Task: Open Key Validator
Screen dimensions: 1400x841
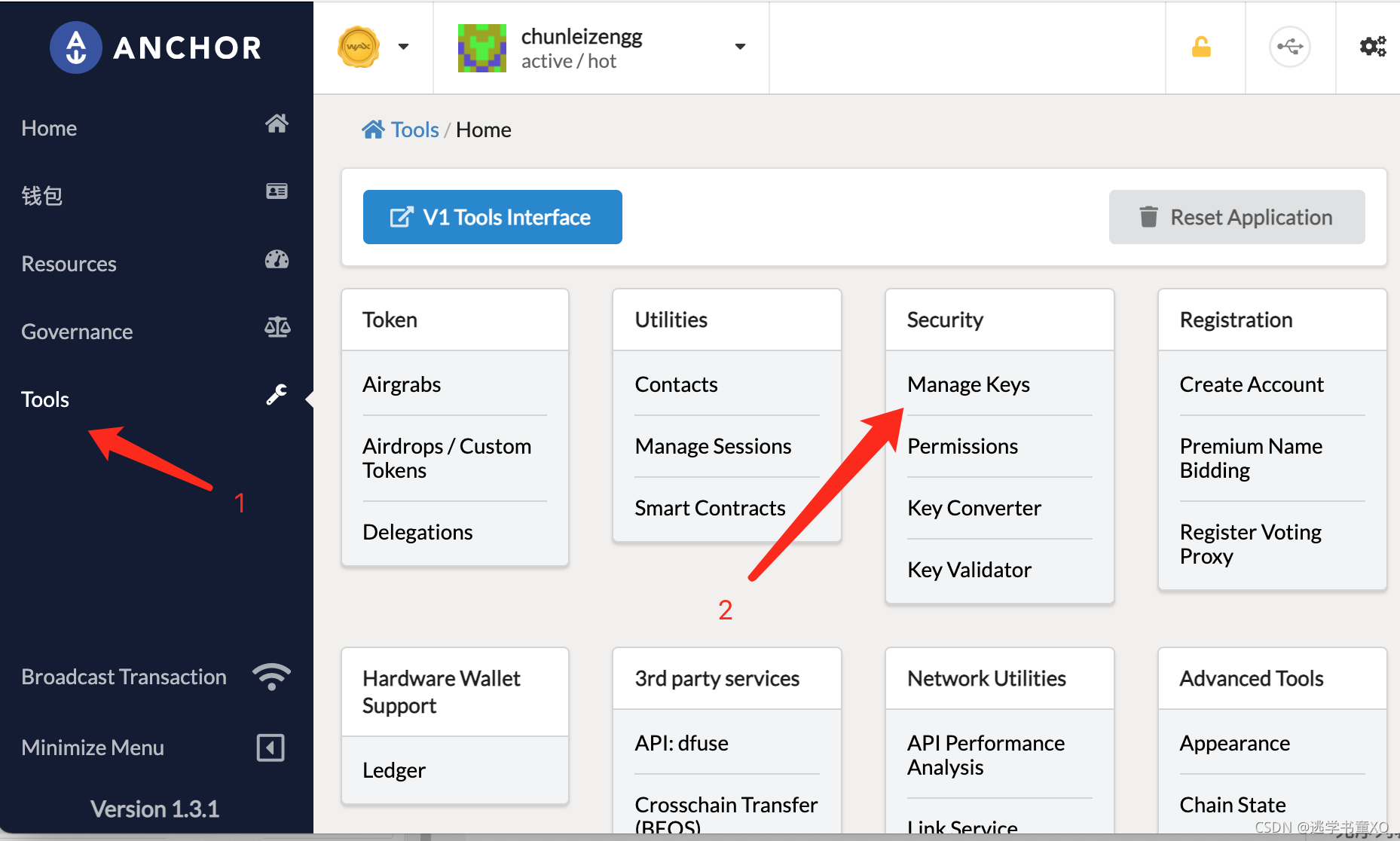Action: point(969,570)
